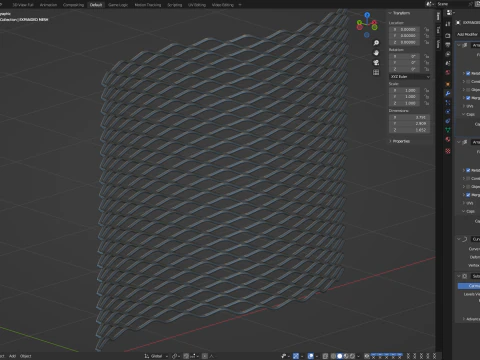Expand the Advanced section of Subdivision modifier
The image size is (480, 360).
tap(464, 319)
